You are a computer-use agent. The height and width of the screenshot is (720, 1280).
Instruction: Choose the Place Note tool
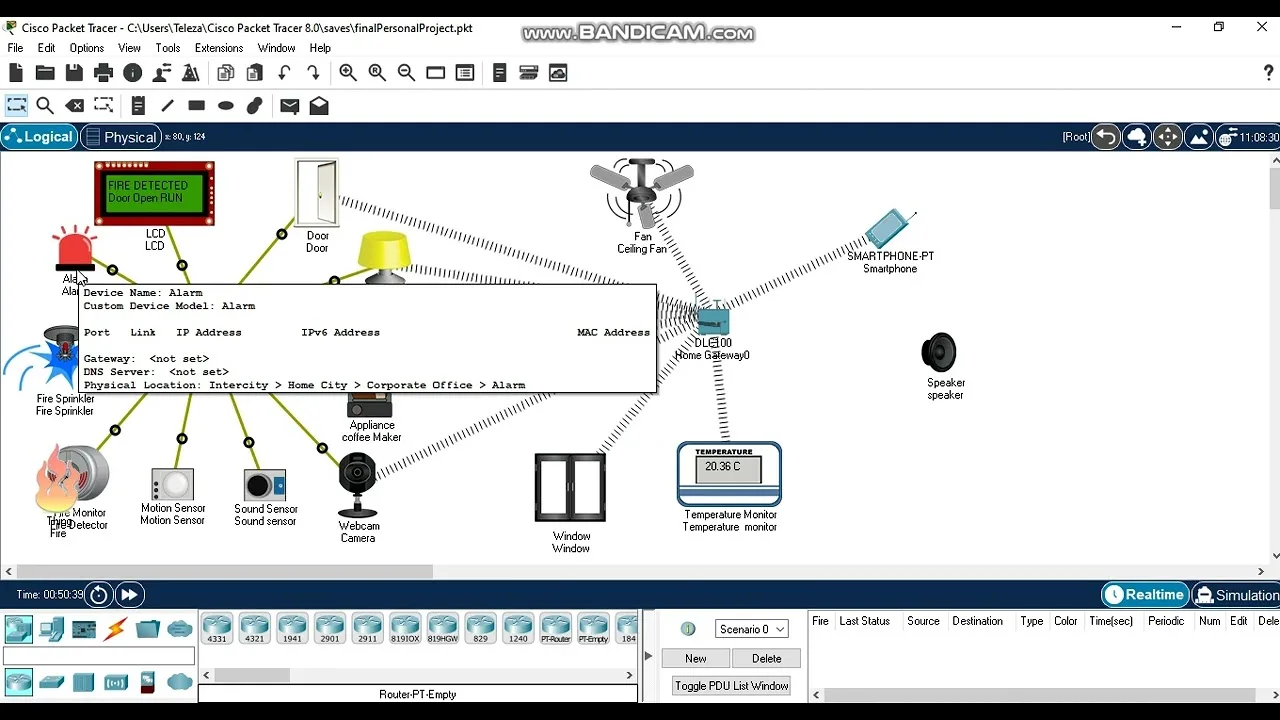(x=138, y=106)
